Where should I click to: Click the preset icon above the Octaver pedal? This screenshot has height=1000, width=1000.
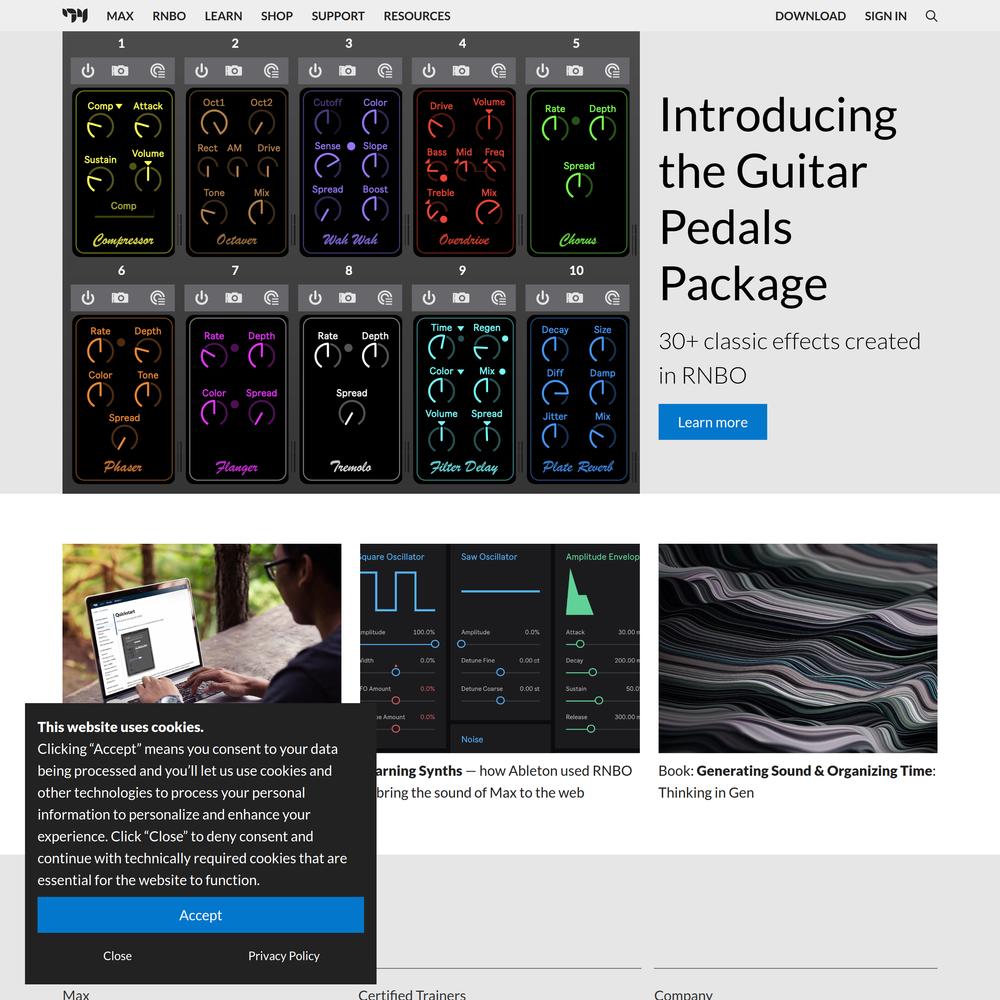[x=271, y=71]
